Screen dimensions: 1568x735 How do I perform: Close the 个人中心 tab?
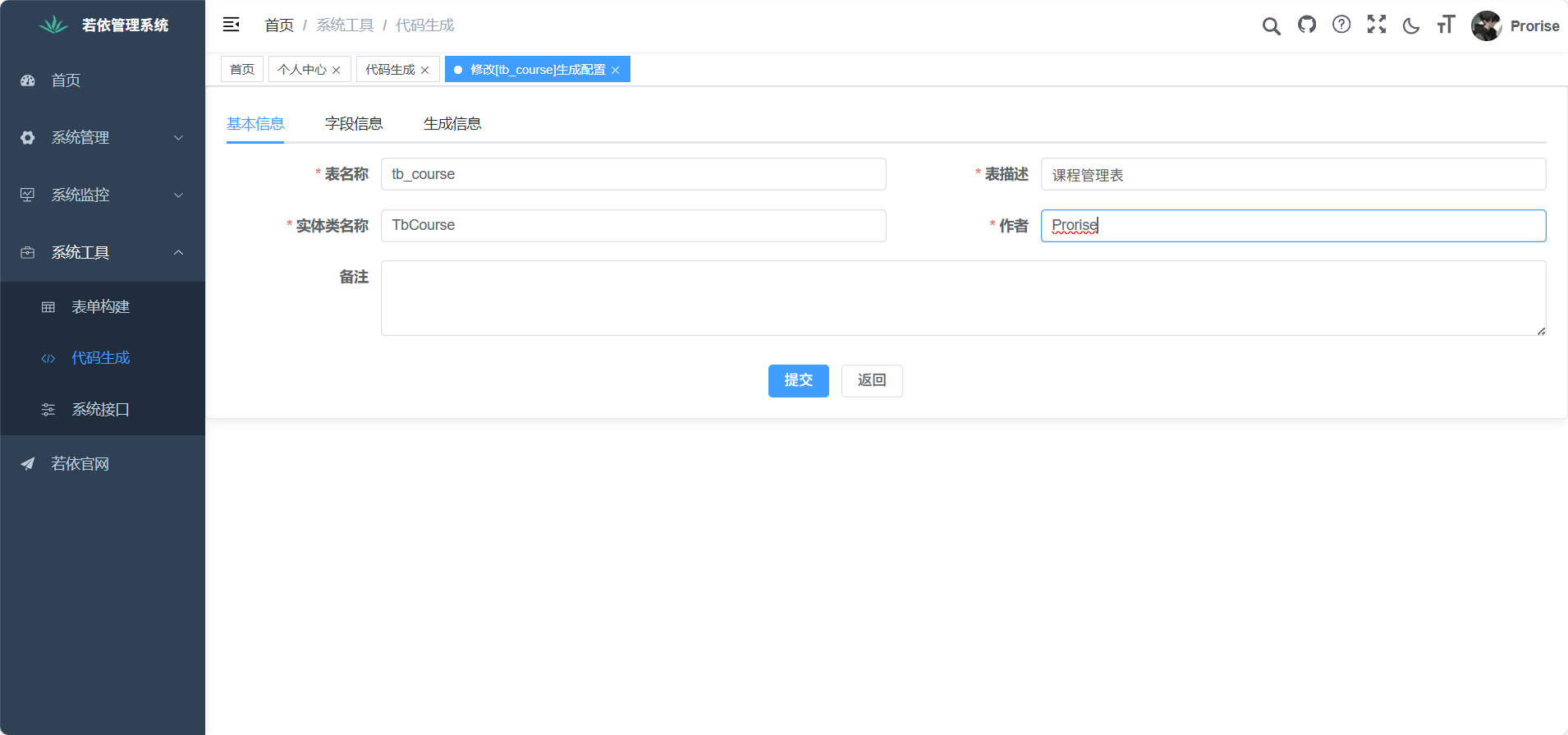click(337, 71)
